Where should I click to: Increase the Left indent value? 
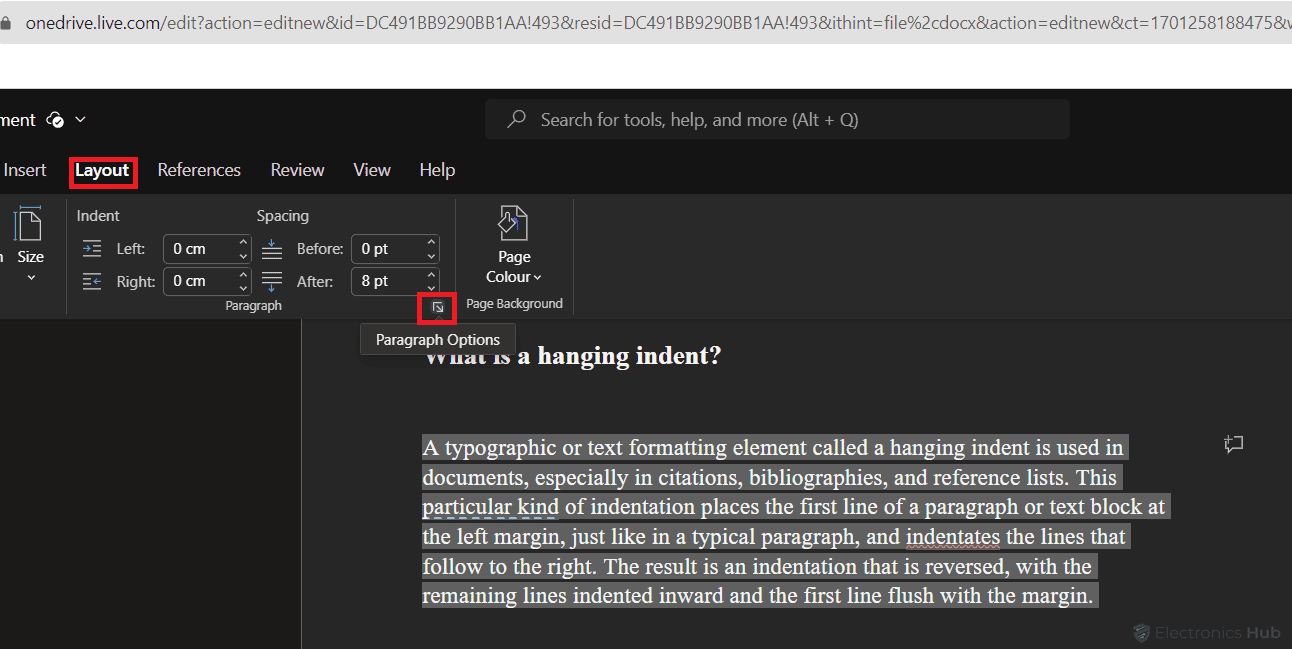[x=243, y=242]
